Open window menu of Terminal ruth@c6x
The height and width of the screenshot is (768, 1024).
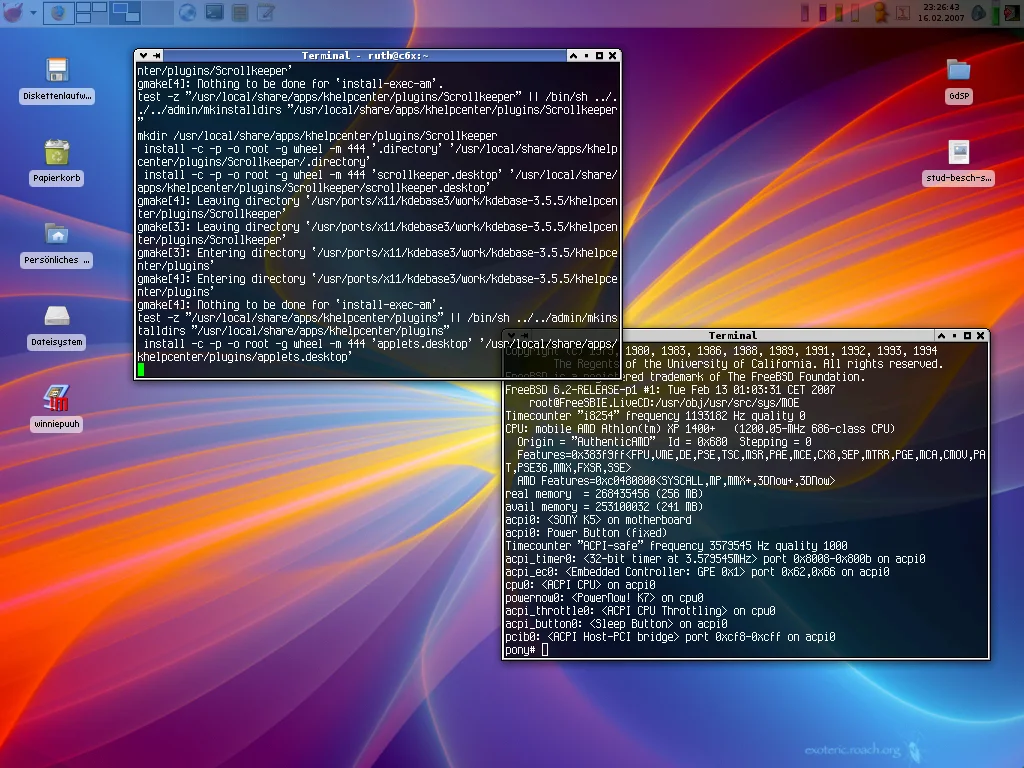coord(143,56)
